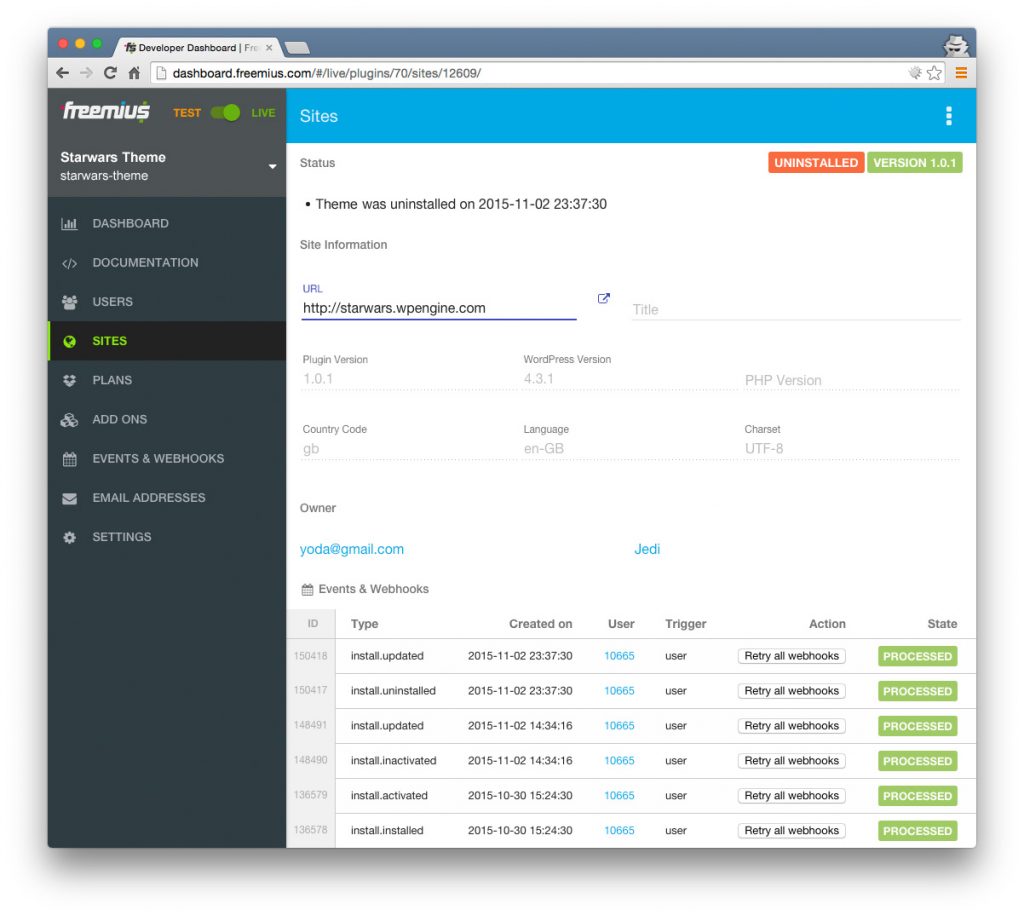Select the Plans menu item
The image size is (1024, 916).
click(x=167, y=380)
